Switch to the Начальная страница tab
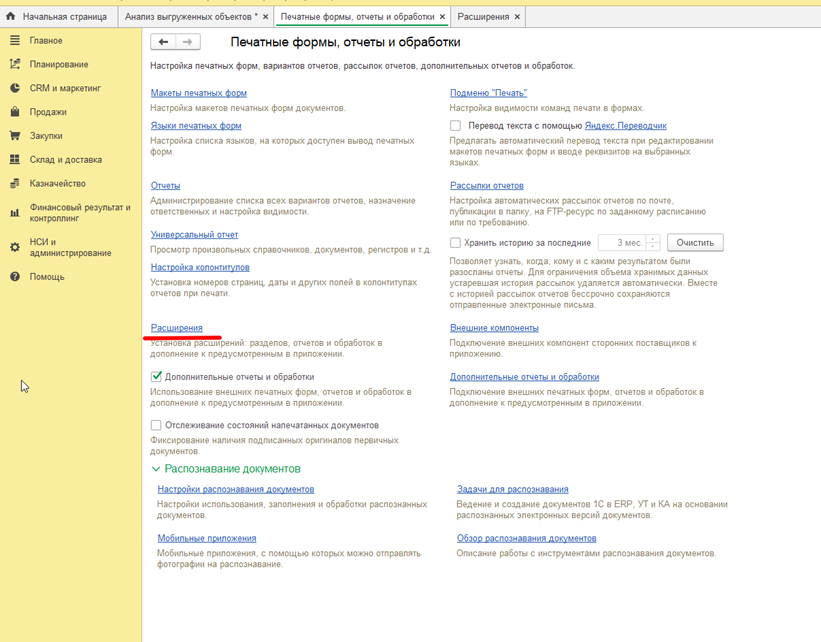This screenshot has height=642, width=821. 59,17
